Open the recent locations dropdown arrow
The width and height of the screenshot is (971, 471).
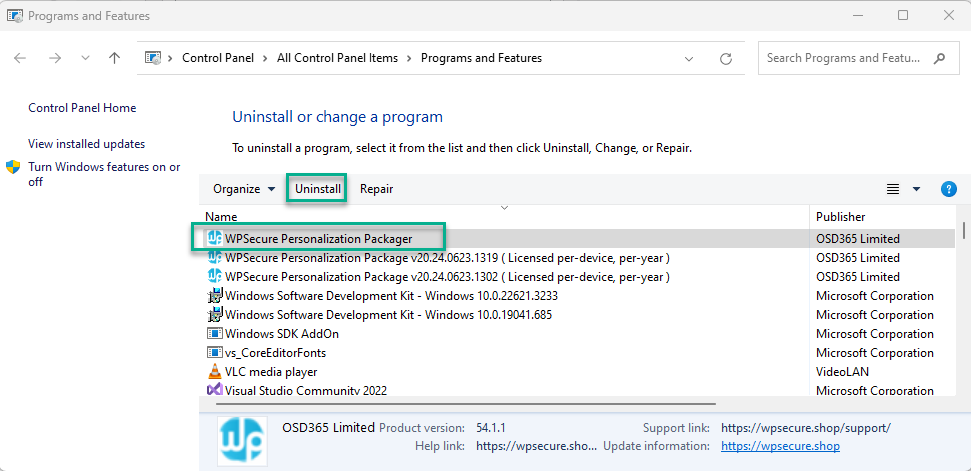[x=85, y=58]
